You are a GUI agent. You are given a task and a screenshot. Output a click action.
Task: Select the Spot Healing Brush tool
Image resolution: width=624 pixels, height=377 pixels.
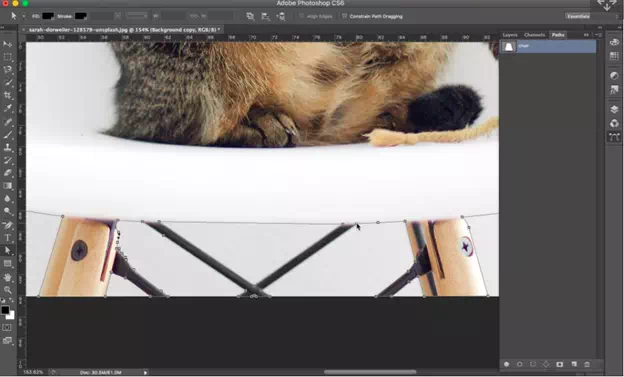8,121
